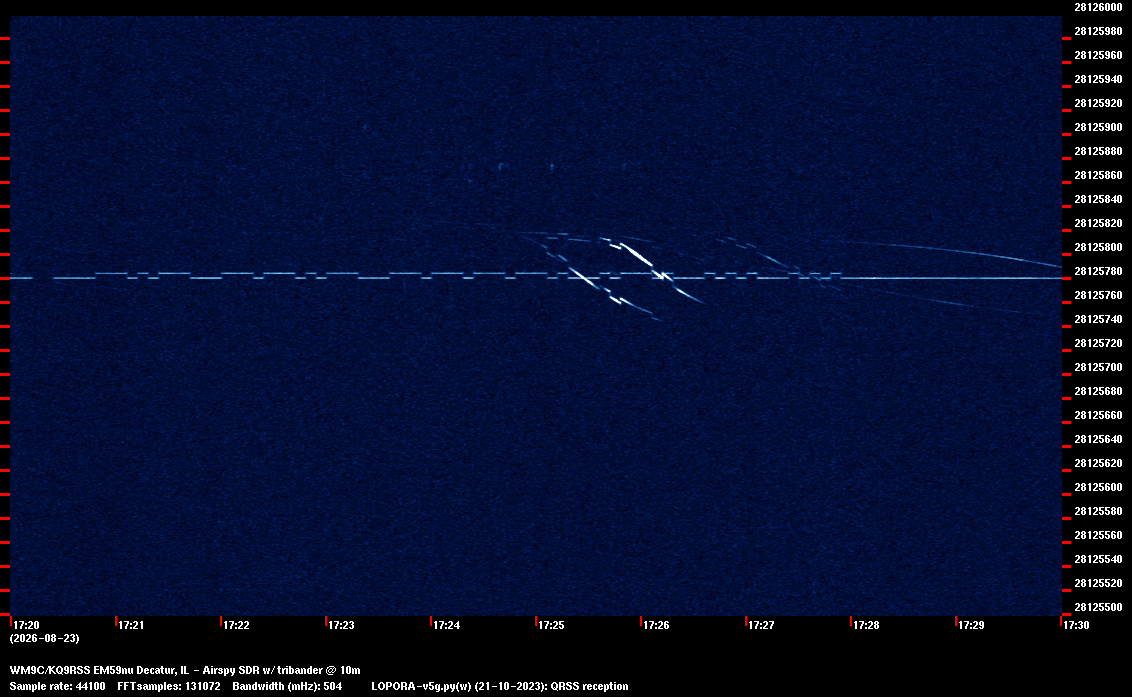This screenshot has height=697, width=1132.
Task: Click frequency label 28125540
Action: click(1099, 558)
